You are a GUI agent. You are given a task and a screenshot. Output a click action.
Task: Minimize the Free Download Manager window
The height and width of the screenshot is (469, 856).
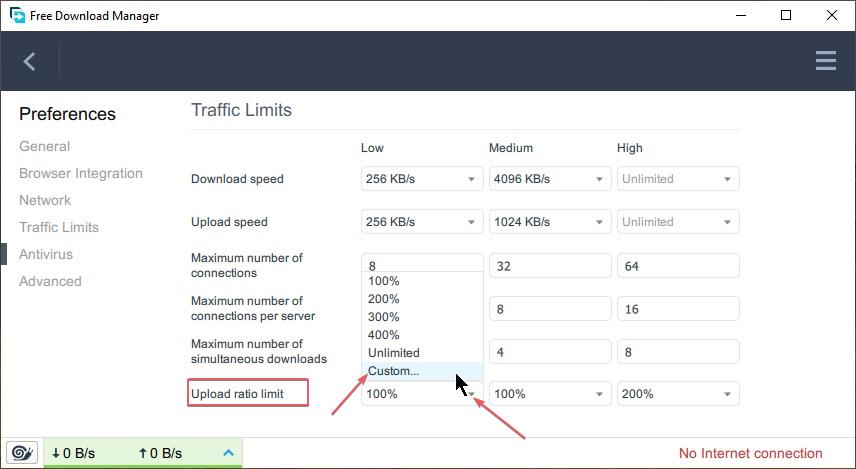pos(741,15)
